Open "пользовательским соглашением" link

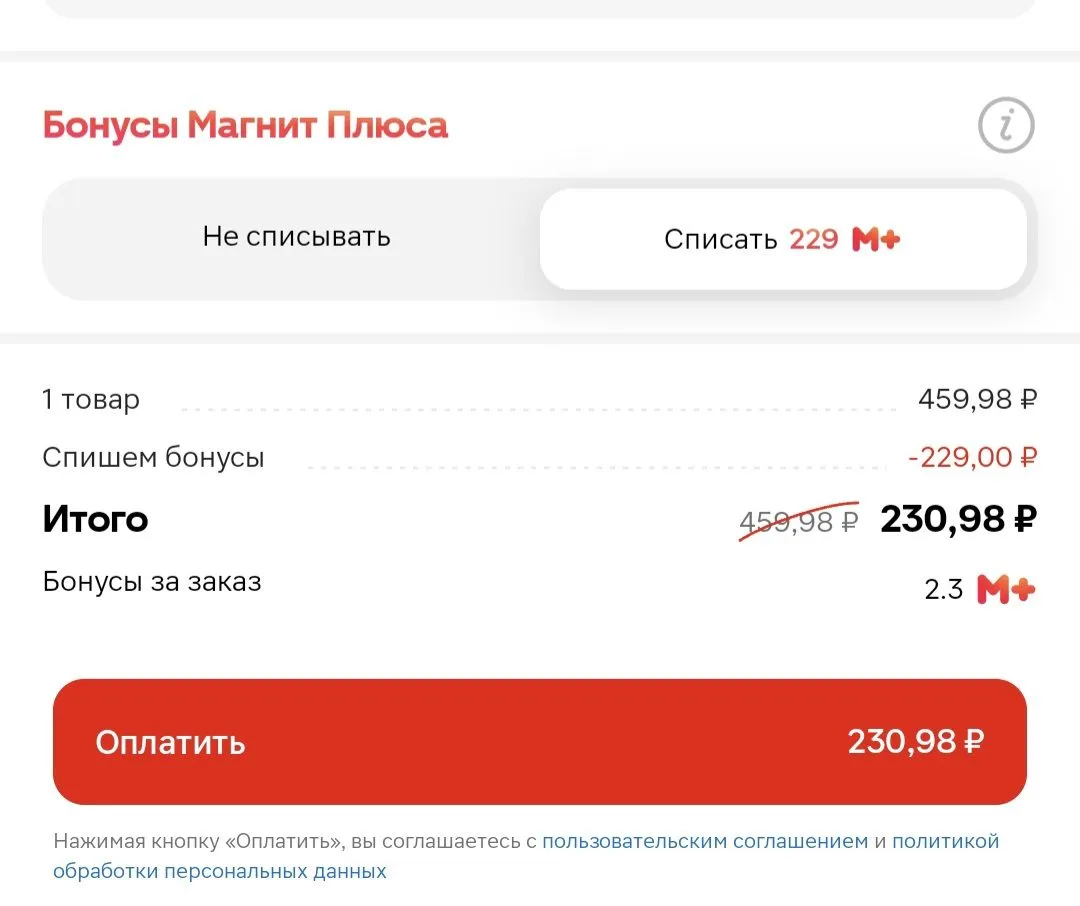pos(705,841)
